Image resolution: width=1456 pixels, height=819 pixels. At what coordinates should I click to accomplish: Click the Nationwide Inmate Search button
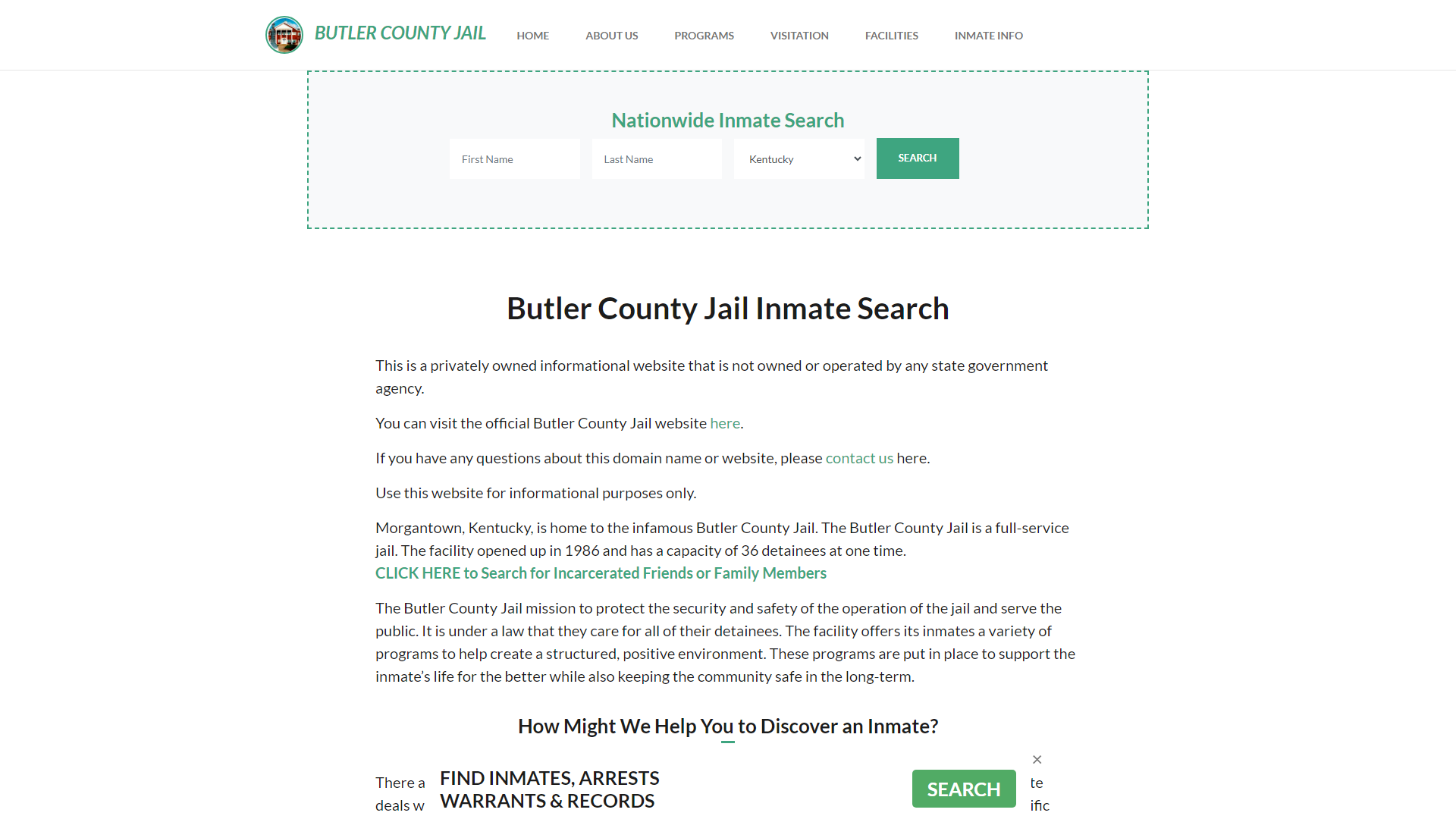(x=916, y=158)
